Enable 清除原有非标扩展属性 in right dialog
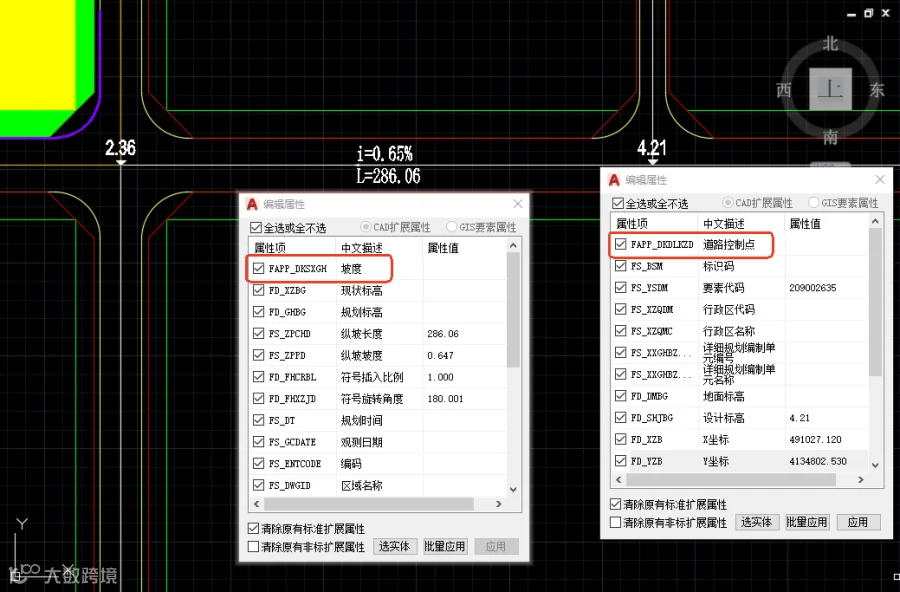The height and width of the screenshot is (592, 900). tap(615, 523)
